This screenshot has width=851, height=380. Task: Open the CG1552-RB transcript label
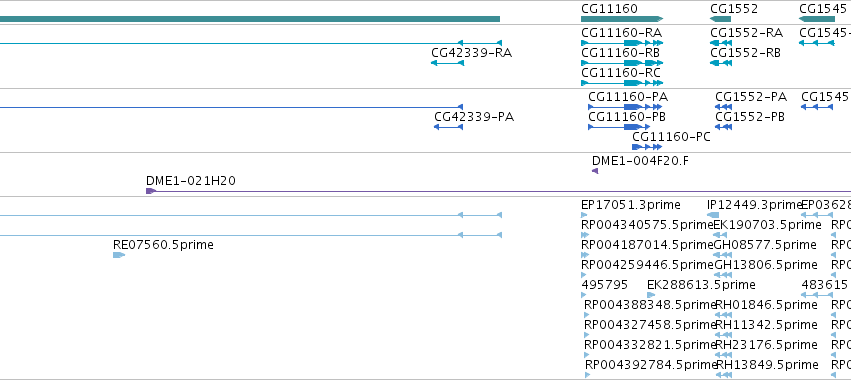pos(745,53)
